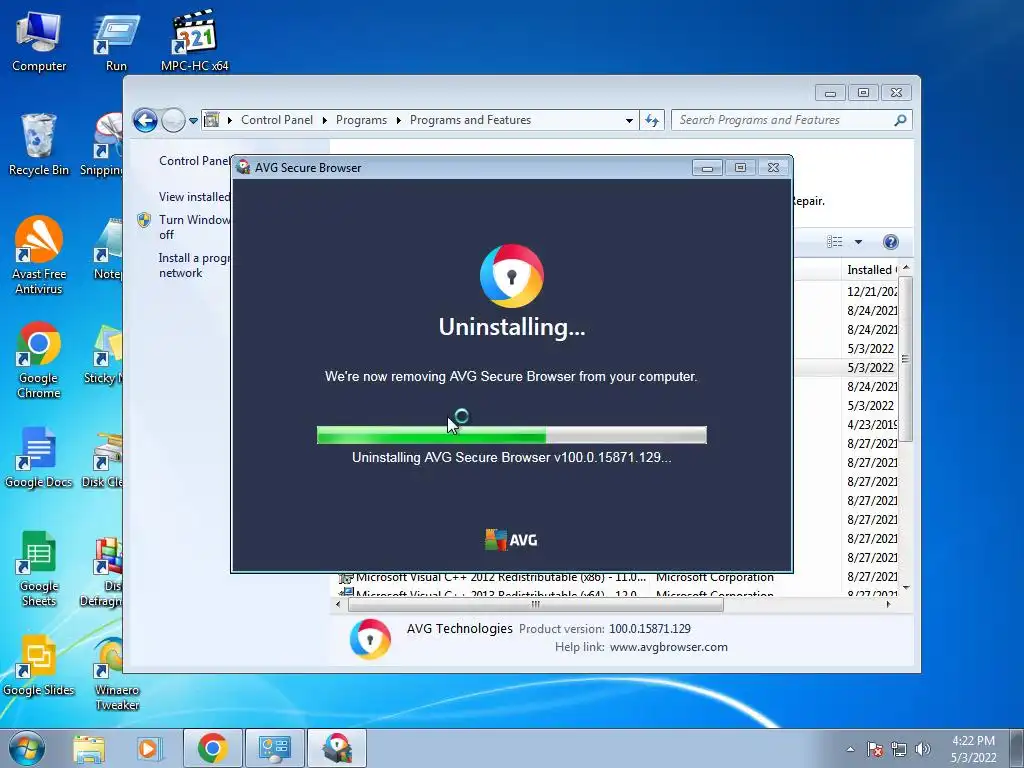This screenshot has width=1024, height=768.
Task: Select the 4/23/2019 installed date entry
Action: tap(872, 424)
